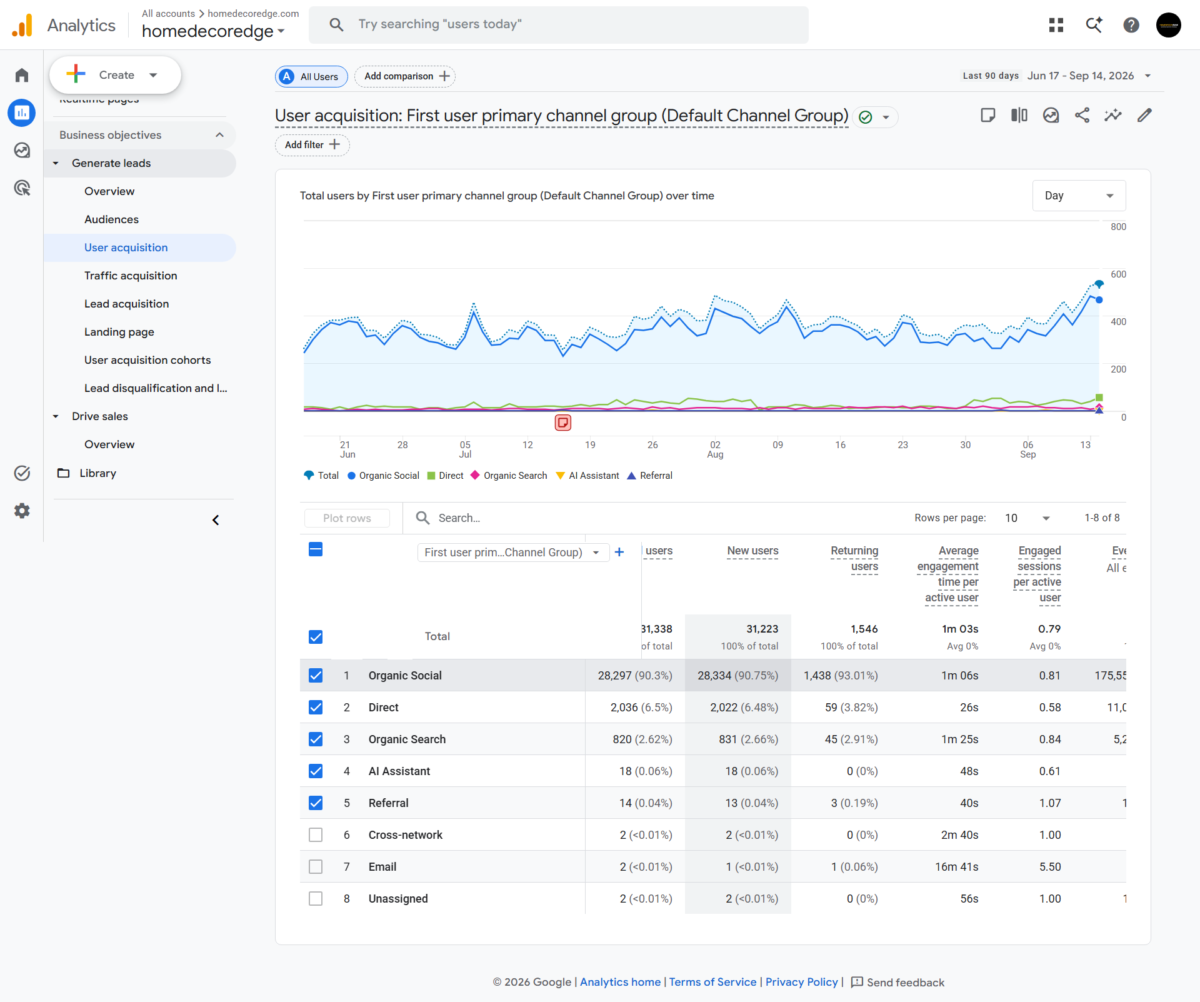
Task: Check the Cross-network row checkbox
Action: (x=316, y=835)
